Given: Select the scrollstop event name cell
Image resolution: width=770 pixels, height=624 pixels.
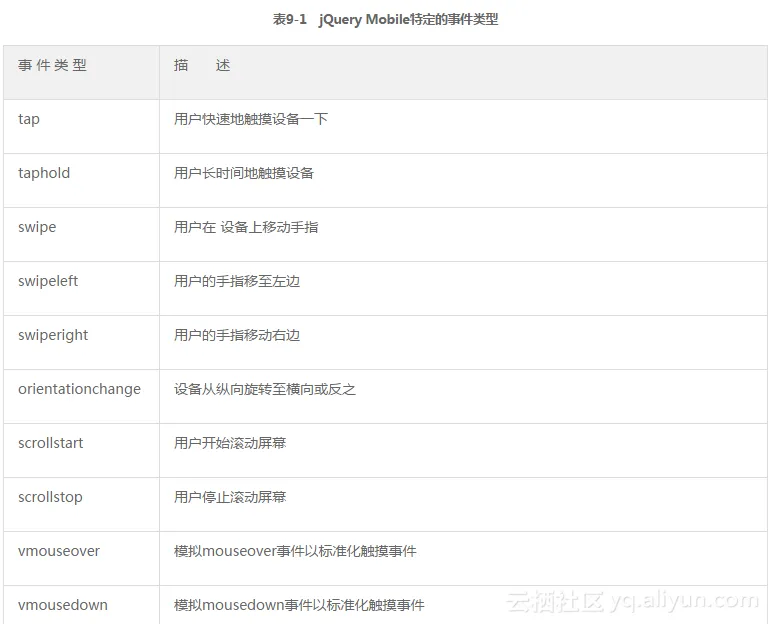Looking at the screenshot, I should point(82,505).
